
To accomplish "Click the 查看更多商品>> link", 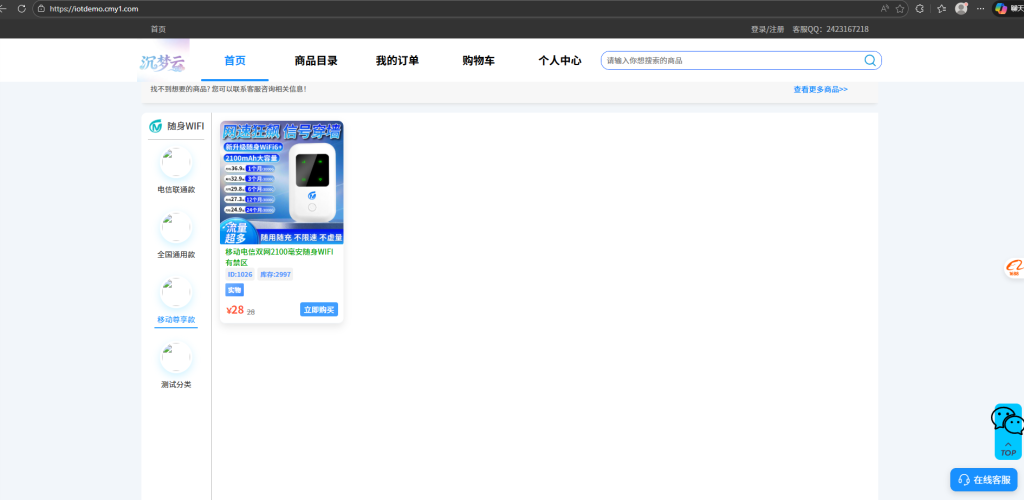I will pyautogui.click(x=820, y=89).
